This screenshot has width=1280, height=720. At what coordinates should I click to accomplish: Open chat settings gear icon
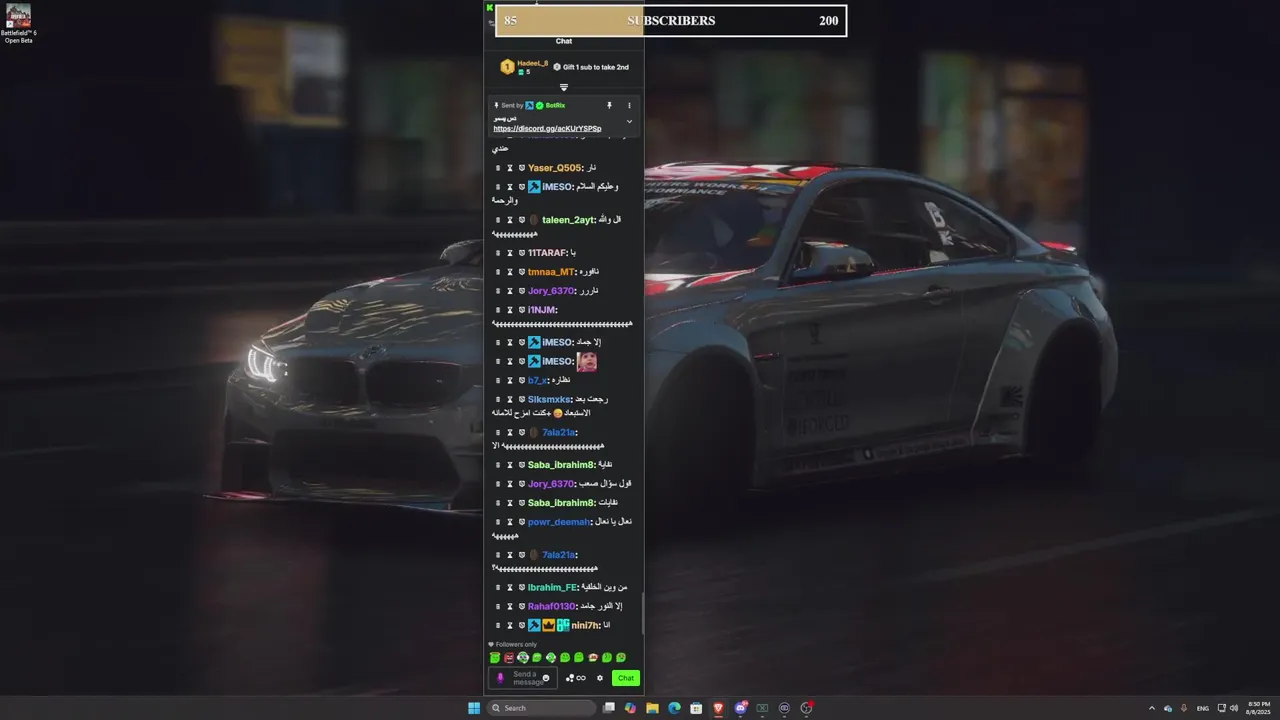click(600, 678)
